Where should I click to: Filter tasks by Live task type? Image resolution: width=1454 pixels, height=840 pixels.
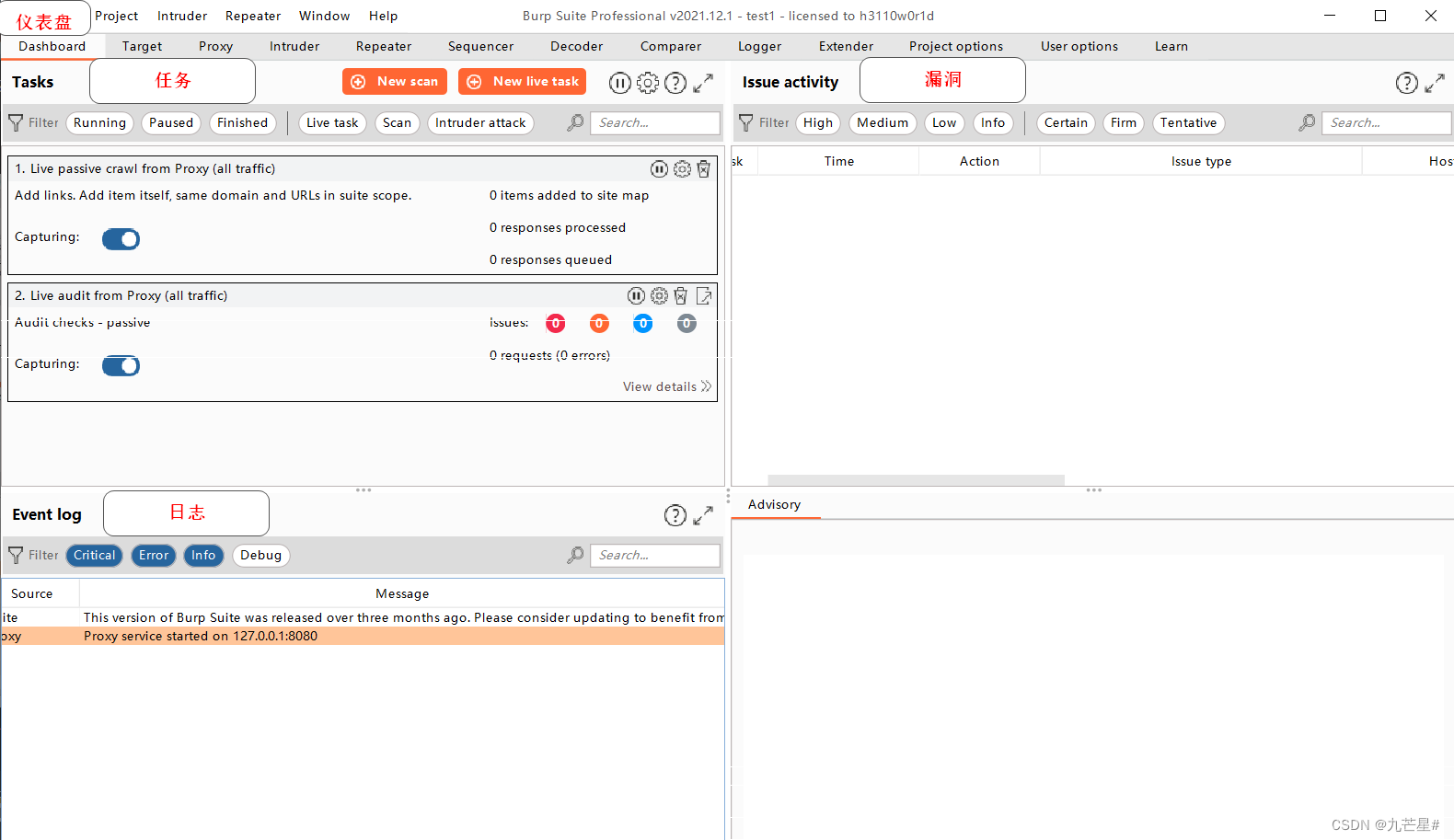click(332, 122)
